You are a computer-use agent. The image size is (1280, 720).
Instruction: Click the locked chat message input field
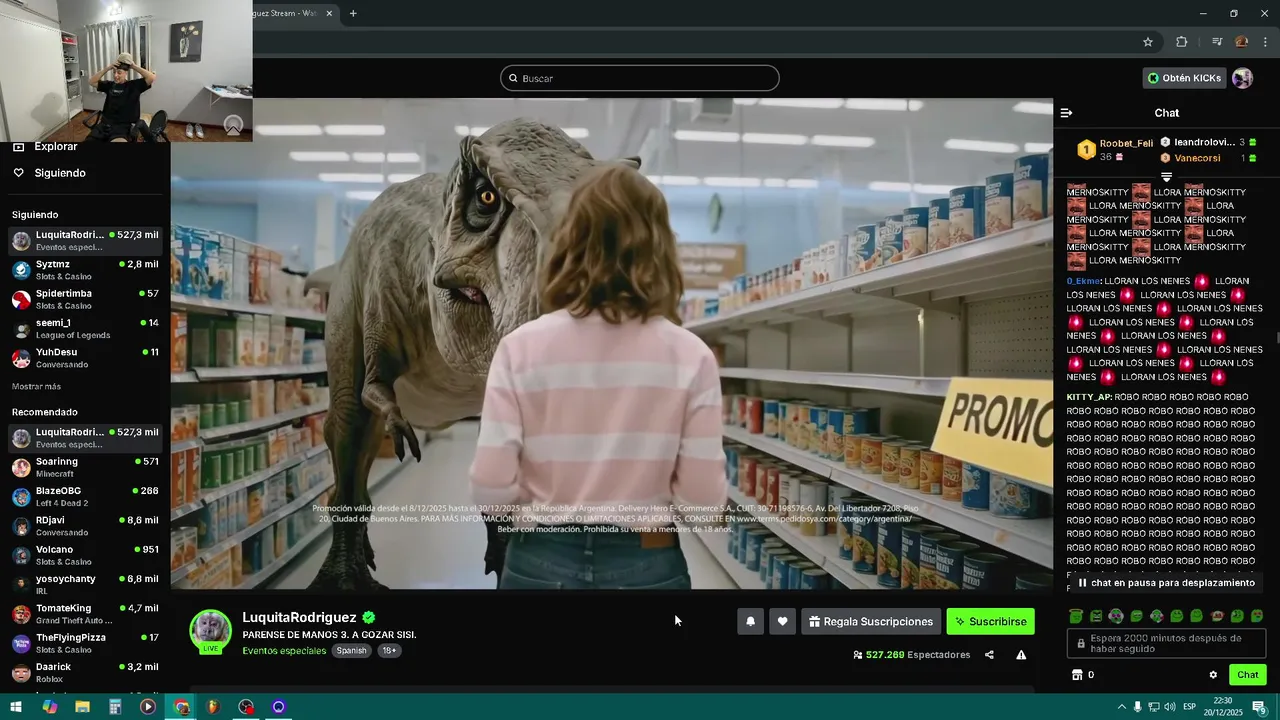point(1166,643)
